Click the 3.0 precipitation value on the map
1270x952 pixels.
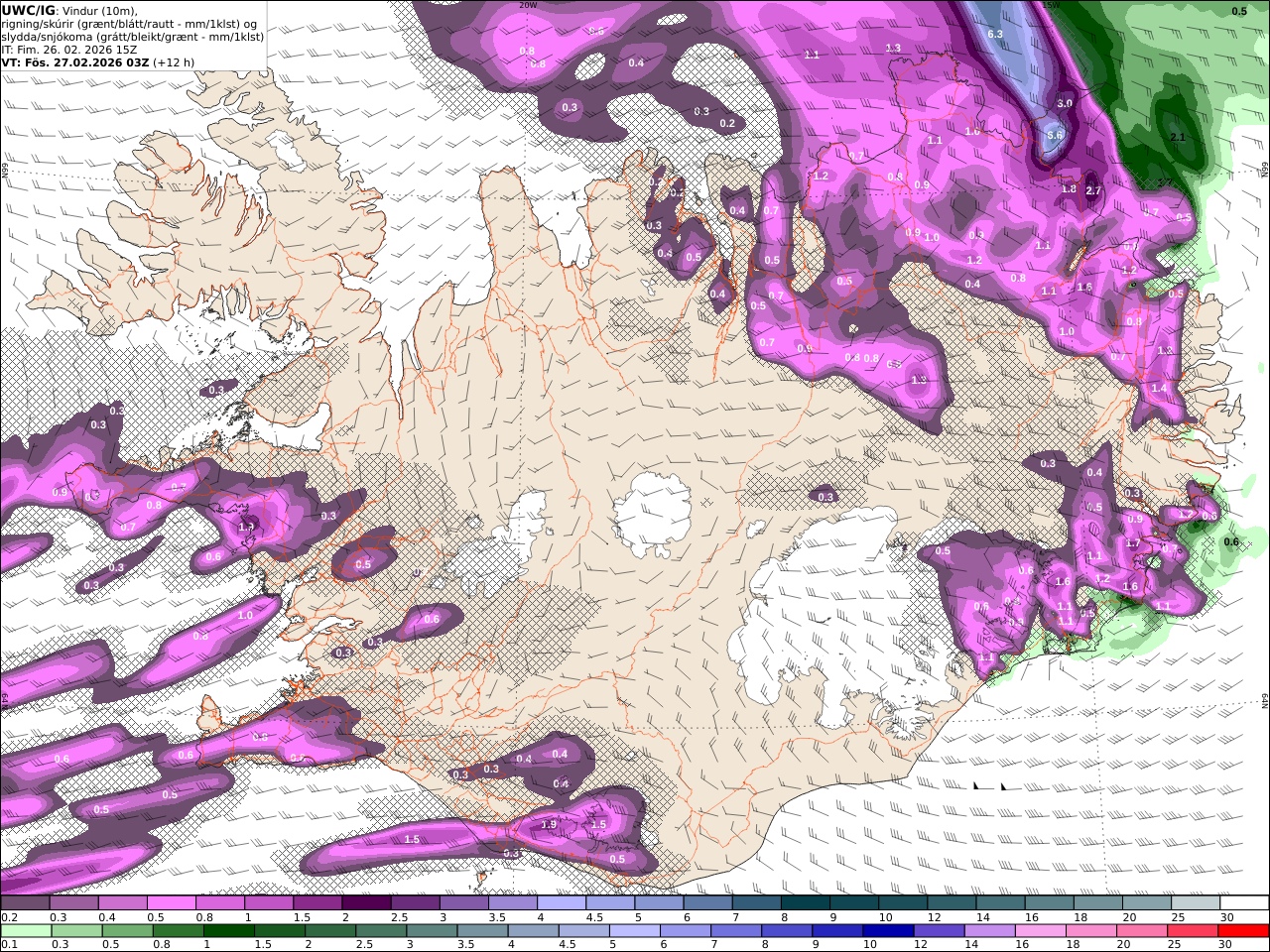(1065, 103)
